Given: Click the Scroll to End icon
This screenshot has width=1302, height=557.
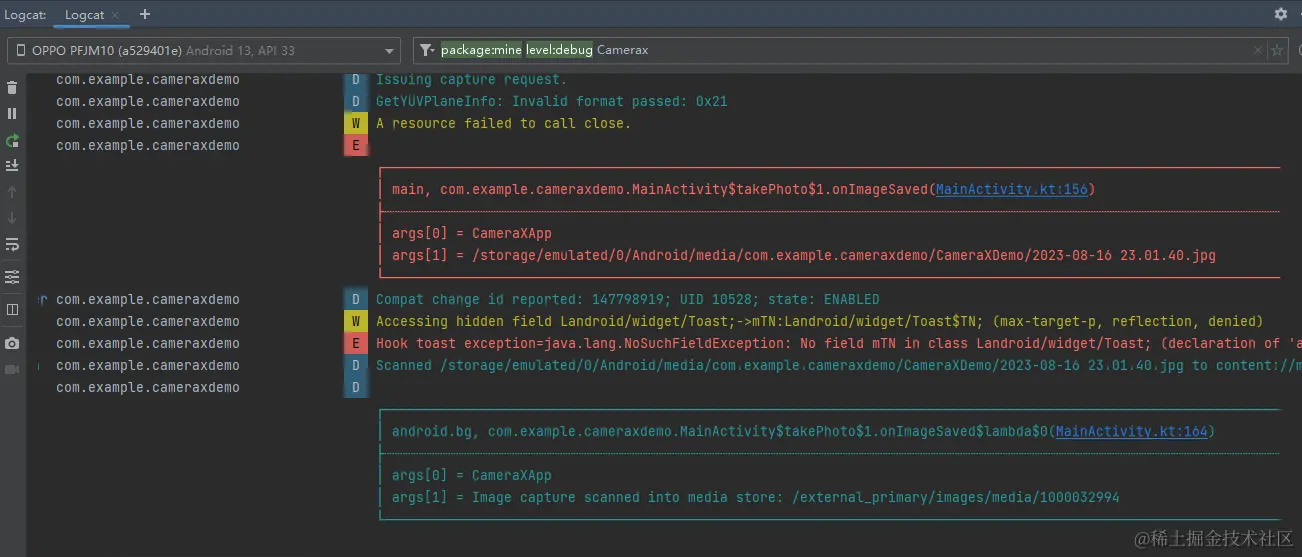Looking at the screenshot, I should pos(12,165).
